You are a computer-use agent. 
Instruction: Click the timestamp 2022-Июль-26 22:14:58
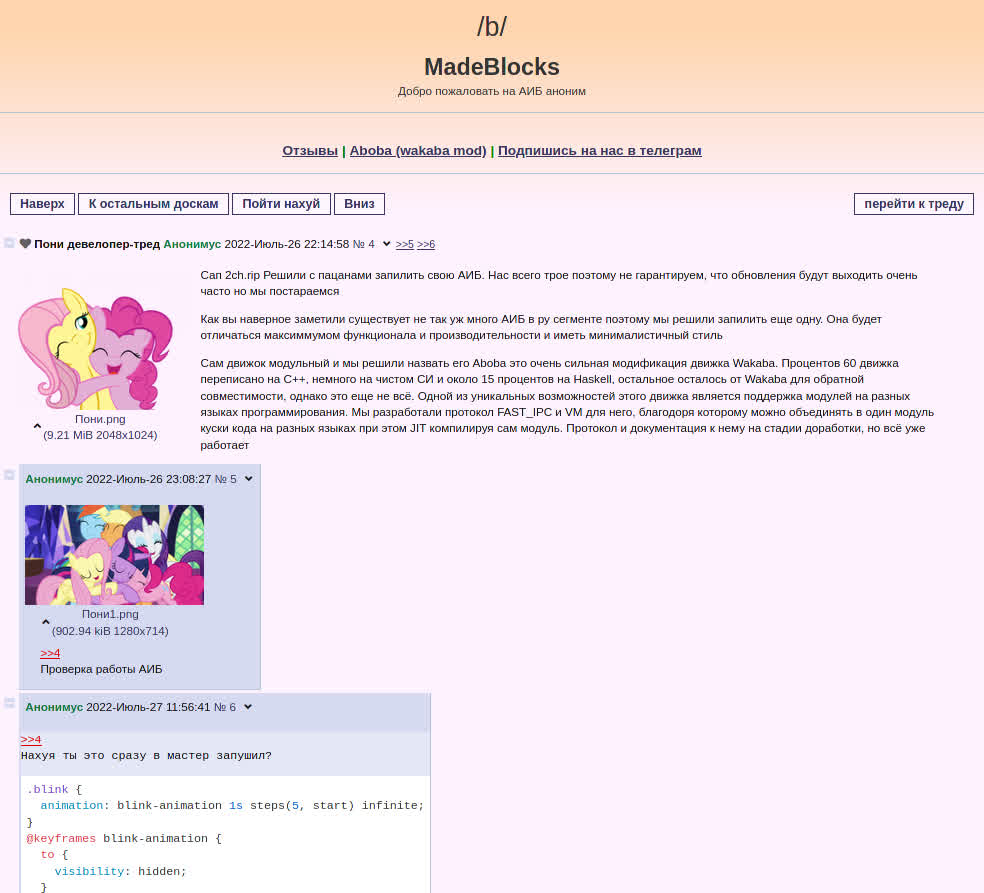[287, 244]
